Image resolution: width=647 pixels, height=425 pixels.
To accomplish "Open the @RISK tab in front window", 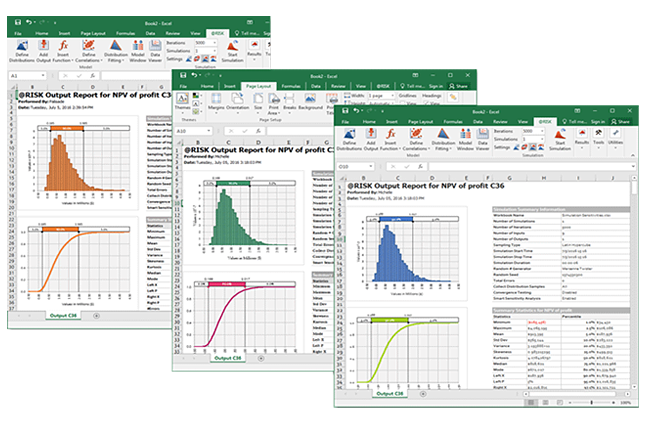I will pos(545,122).
